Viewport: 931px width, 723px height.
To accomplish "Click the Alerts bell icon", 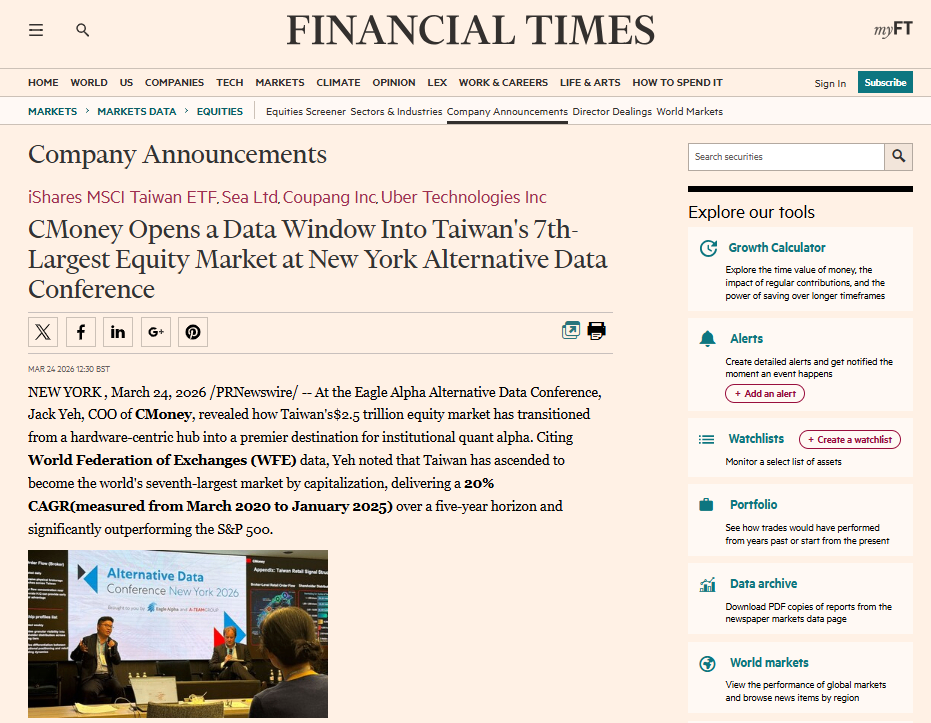I will click(707, 339).
